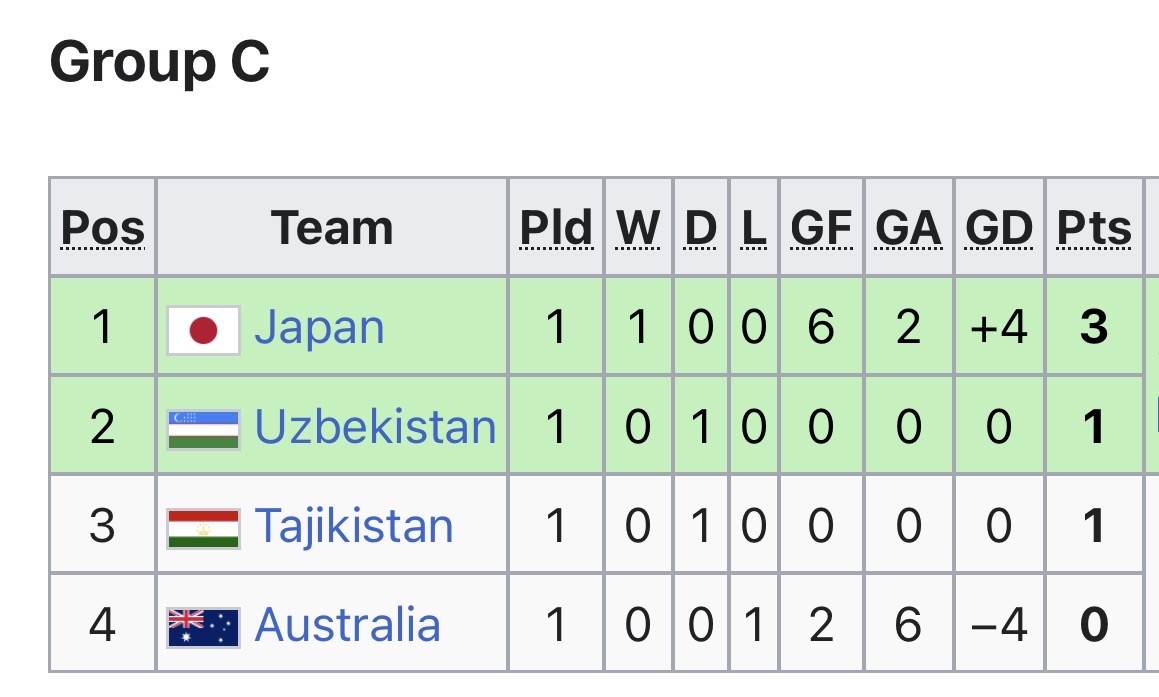Click the GA column header
1159x697 pixels.
click(908, 229)
